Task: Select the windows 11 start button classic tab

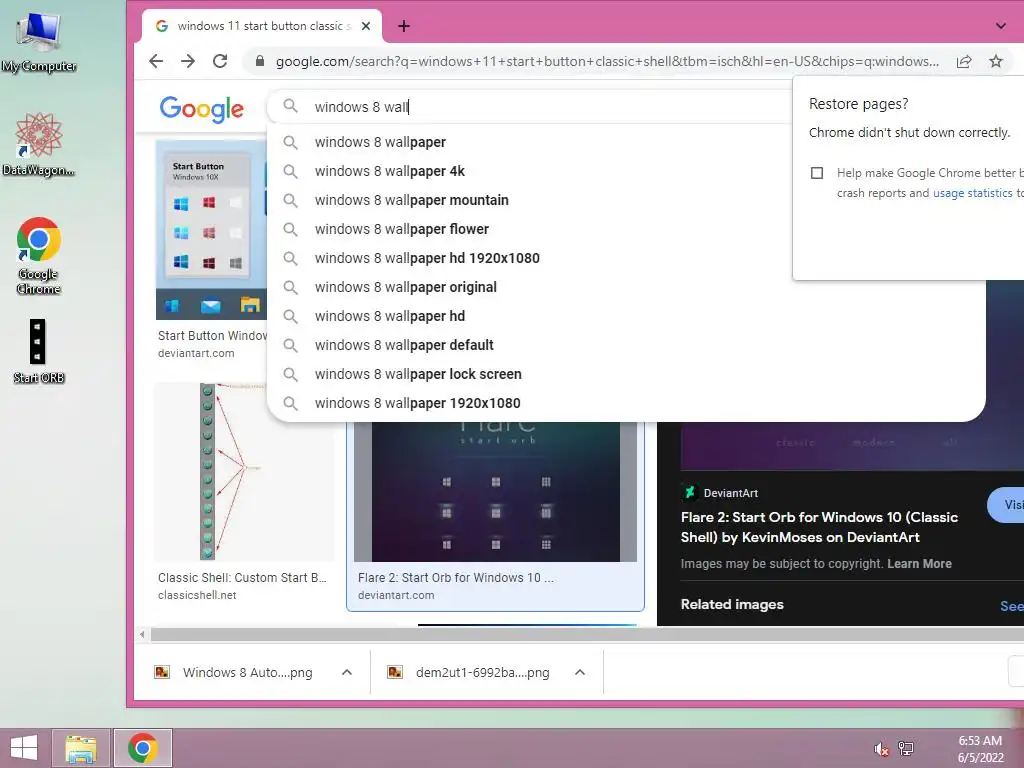Action: click(x=261, y=26)
